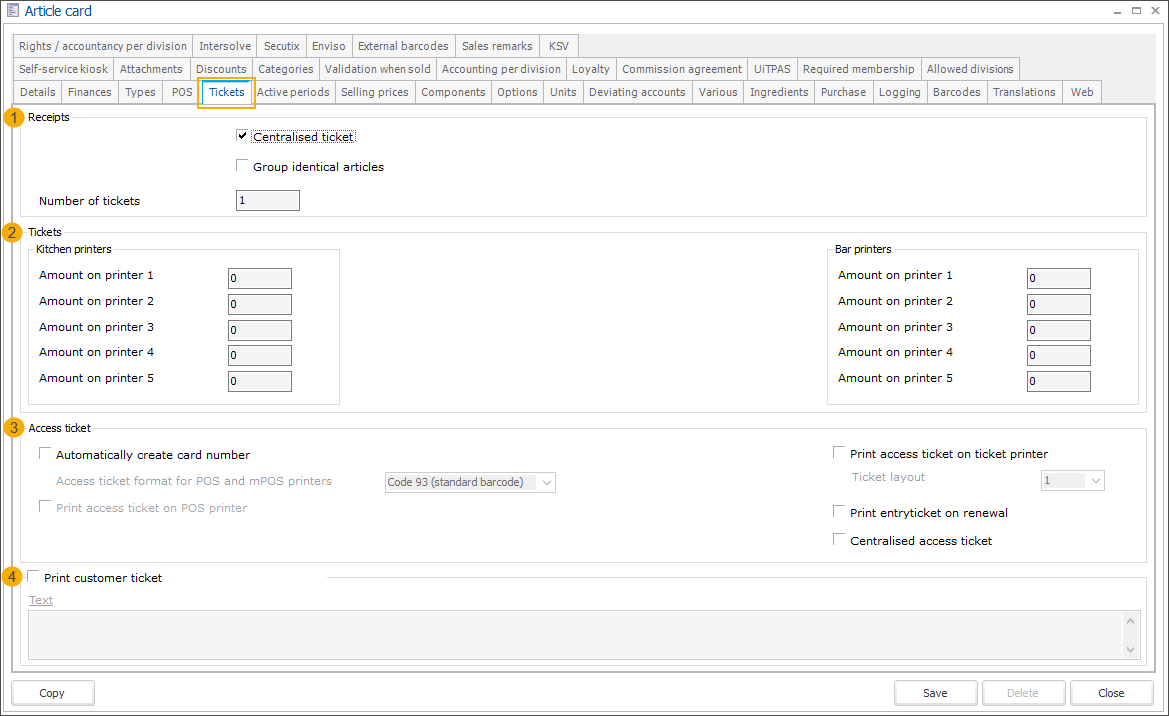Screen dimensions: 1169x716
Task: Click the Number of tickets field
Action: pos(267,201)
